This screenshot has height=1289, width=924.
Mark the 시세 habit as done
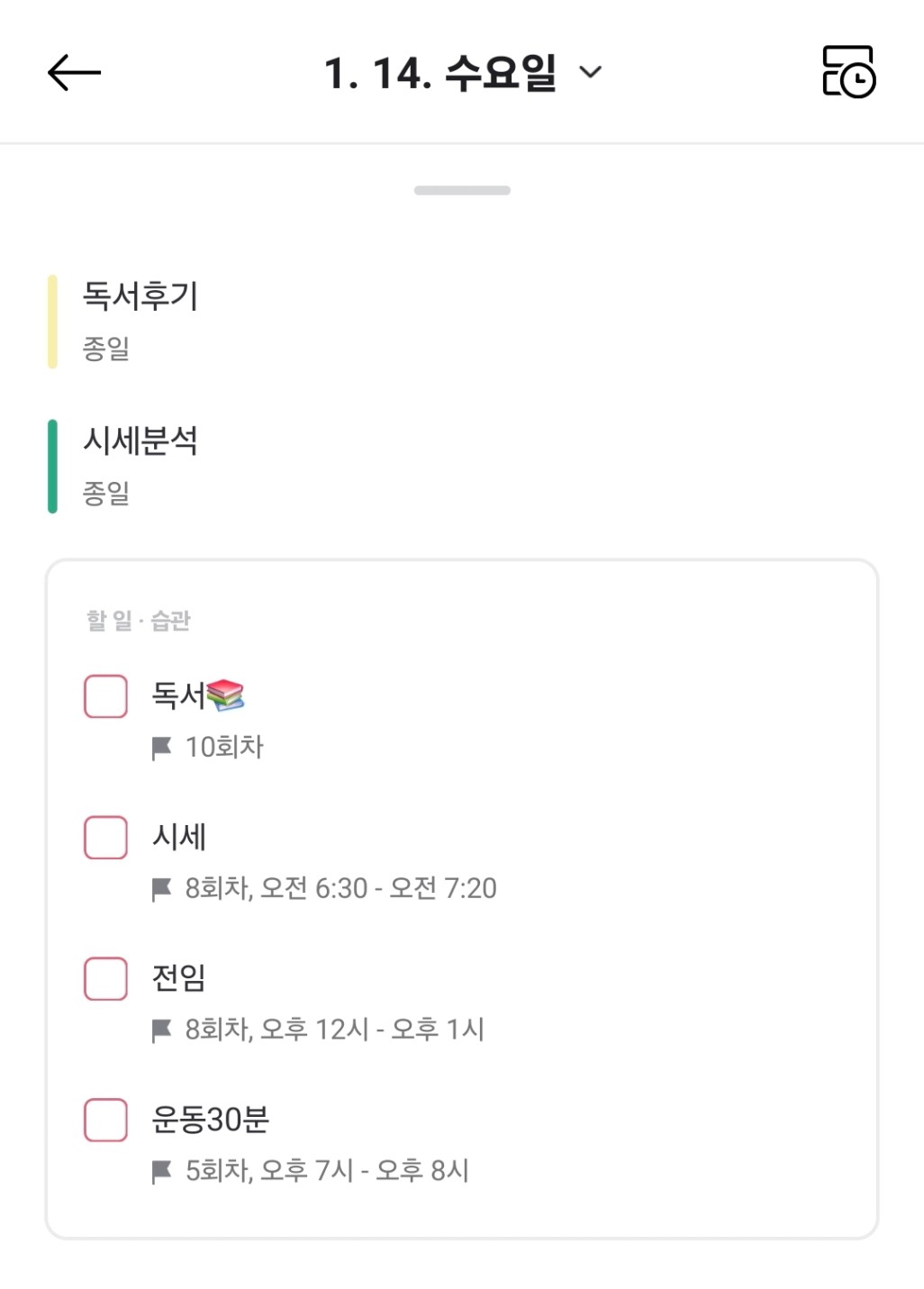[x=105, y=838]
